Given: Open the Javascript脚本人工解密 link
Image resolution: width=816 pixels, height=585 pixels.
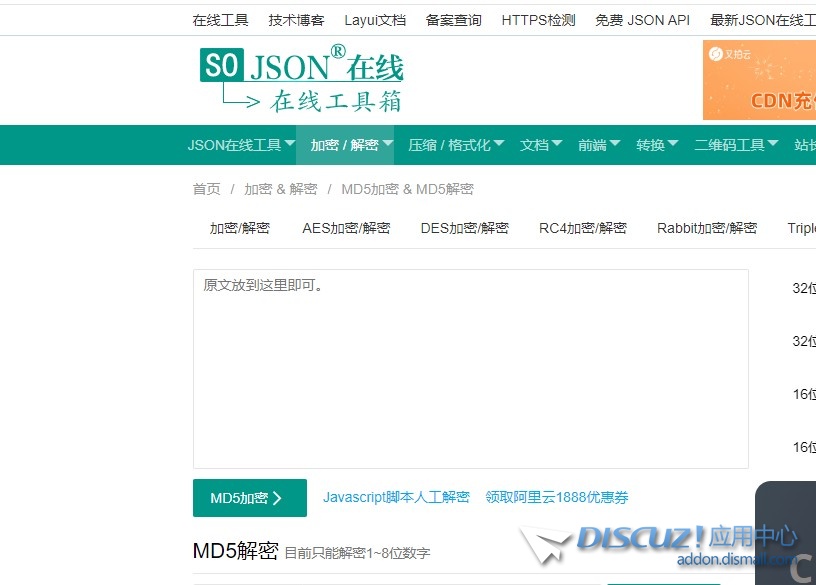Looking at the screenshot, I should [396, 497].
